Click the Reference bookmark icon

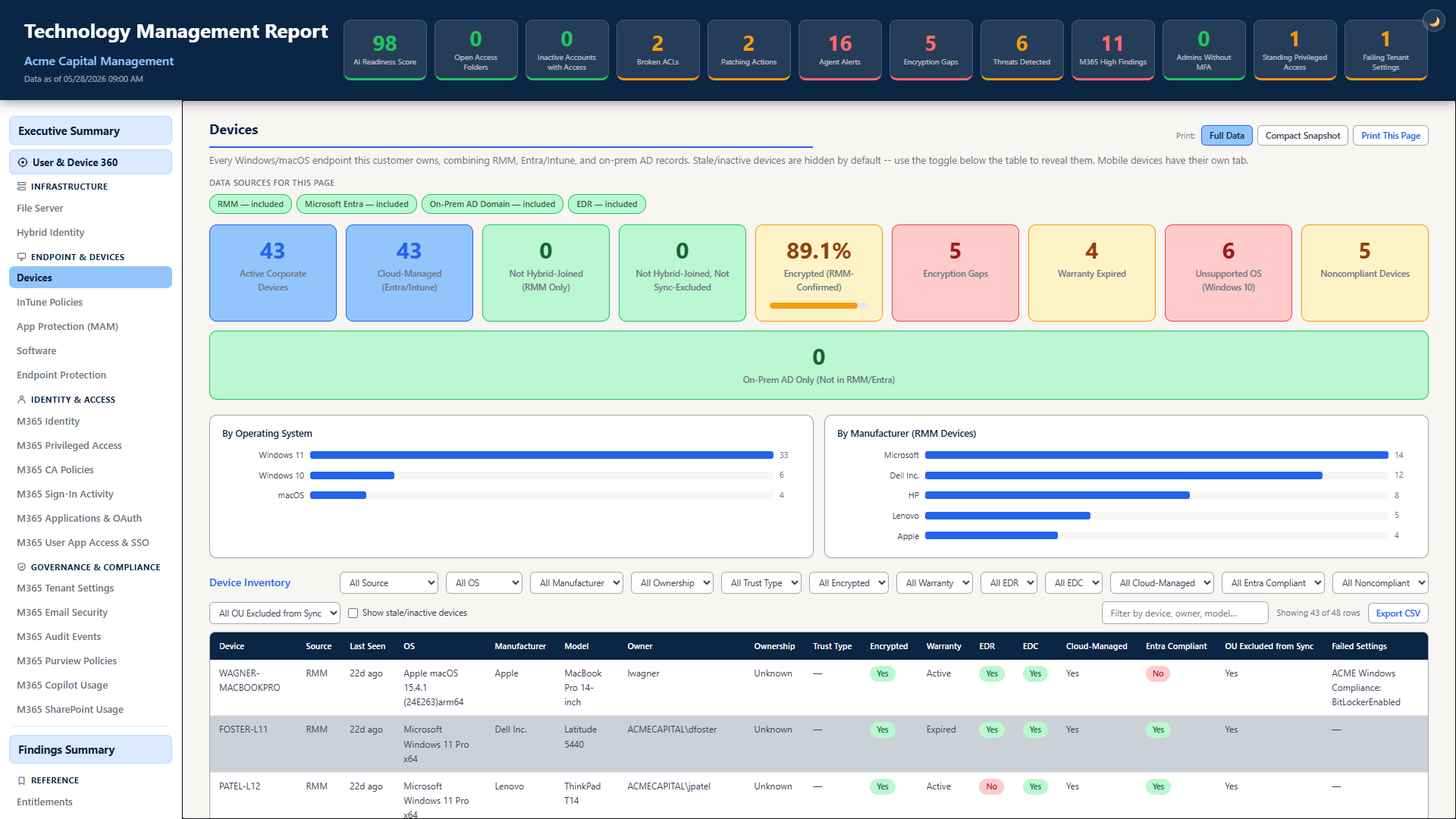coord(21,780)
